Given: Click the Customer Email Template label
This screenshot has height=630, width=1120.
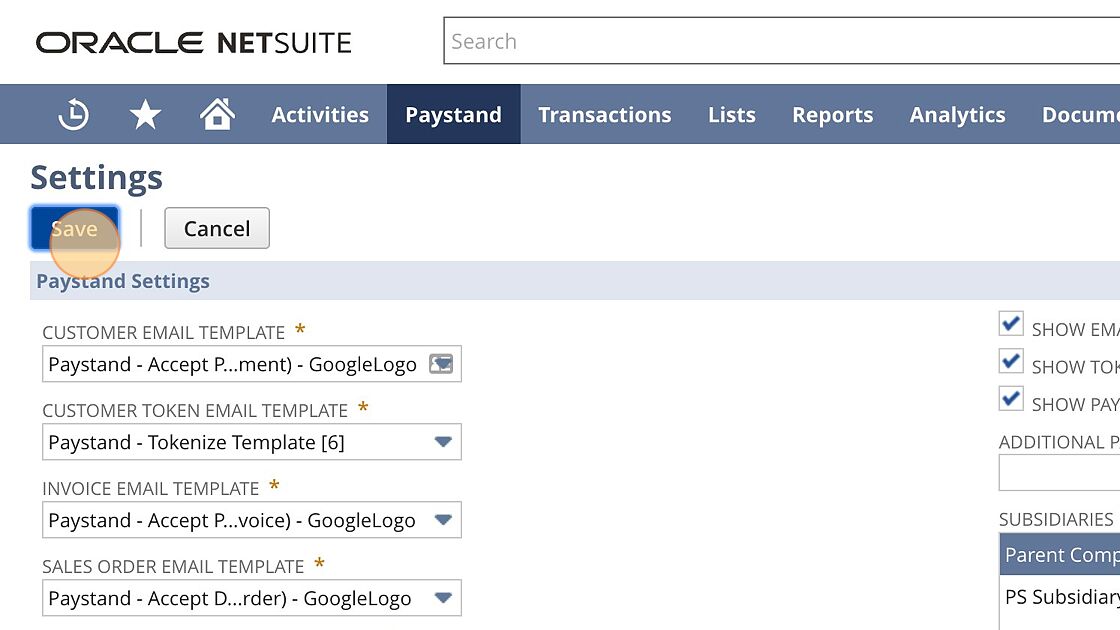Looking at the screenshot, I should pos(164,333).
